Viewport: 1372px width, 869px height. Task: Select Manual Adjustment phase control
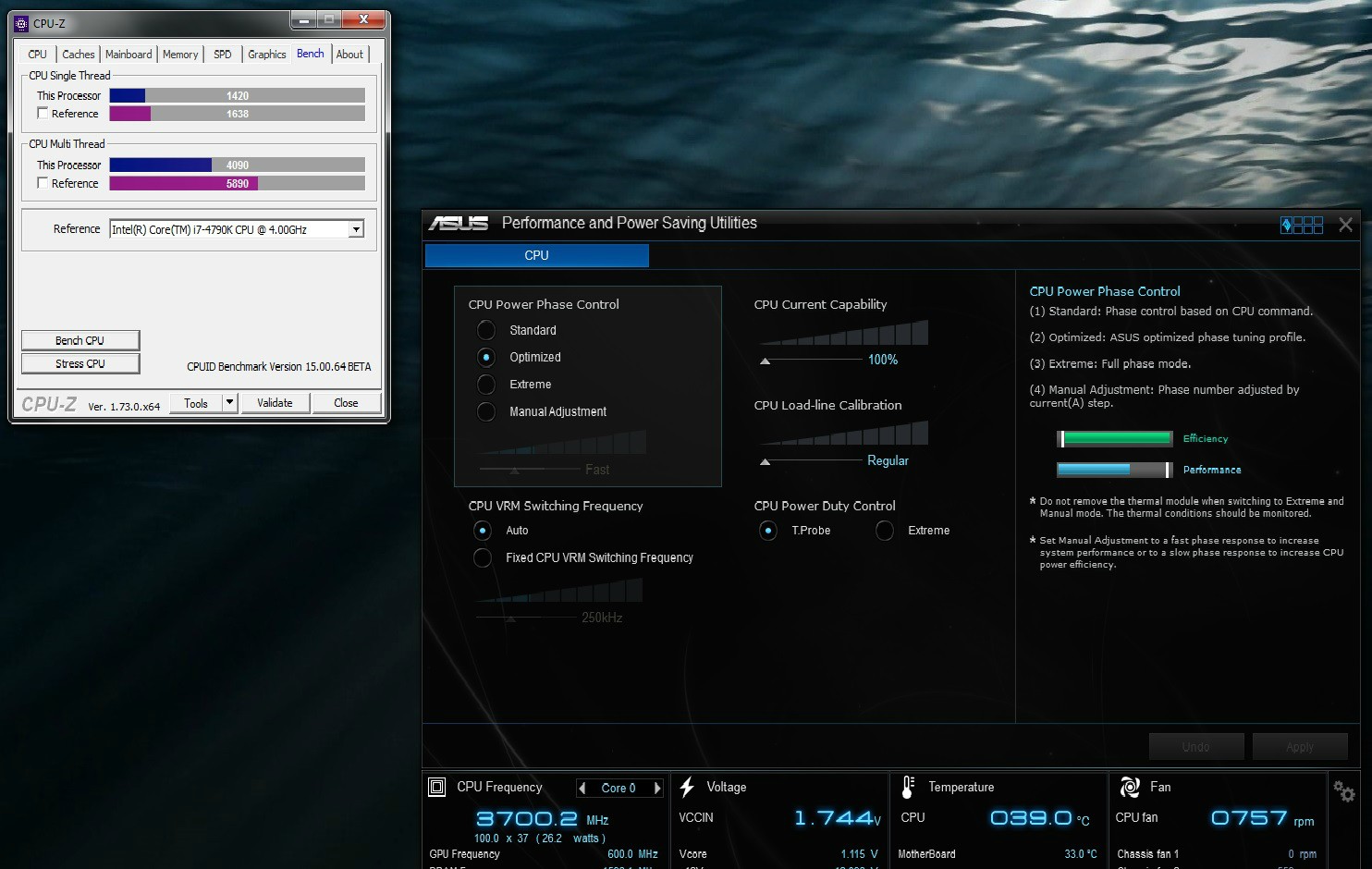point(486,411)
